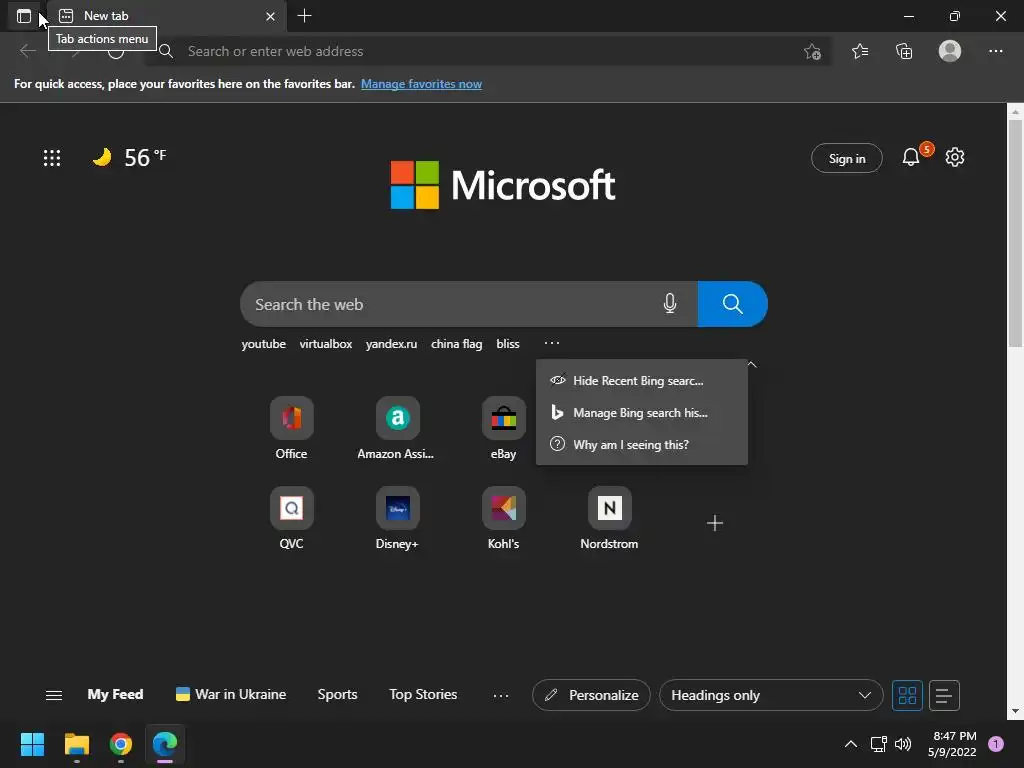Open the Office quick link

(291, 428)
